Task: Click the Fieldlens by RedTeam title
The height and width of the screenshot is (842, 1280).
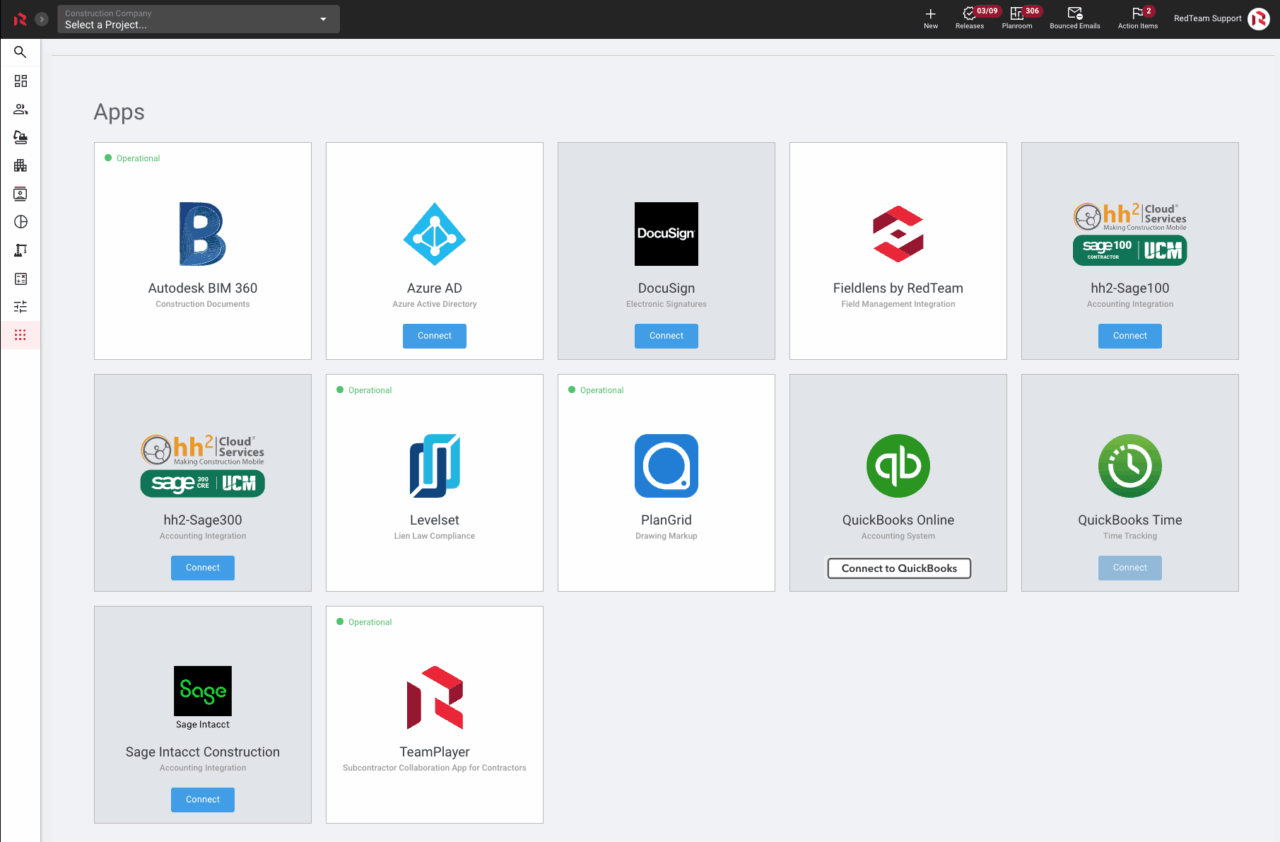Action: coord(898,288)
